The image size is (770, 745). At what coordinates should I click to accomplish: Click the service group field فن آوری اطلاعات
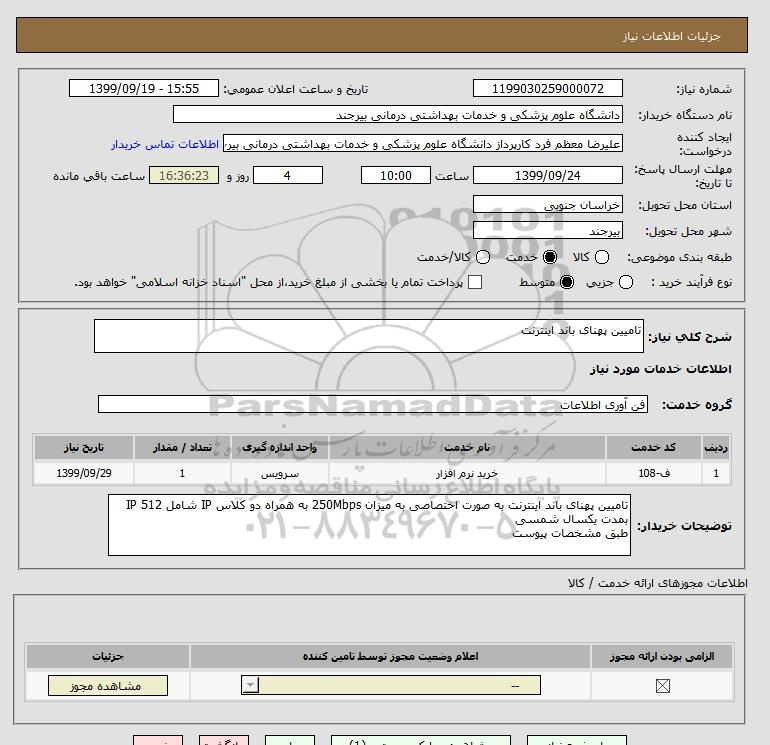(373, 404)
